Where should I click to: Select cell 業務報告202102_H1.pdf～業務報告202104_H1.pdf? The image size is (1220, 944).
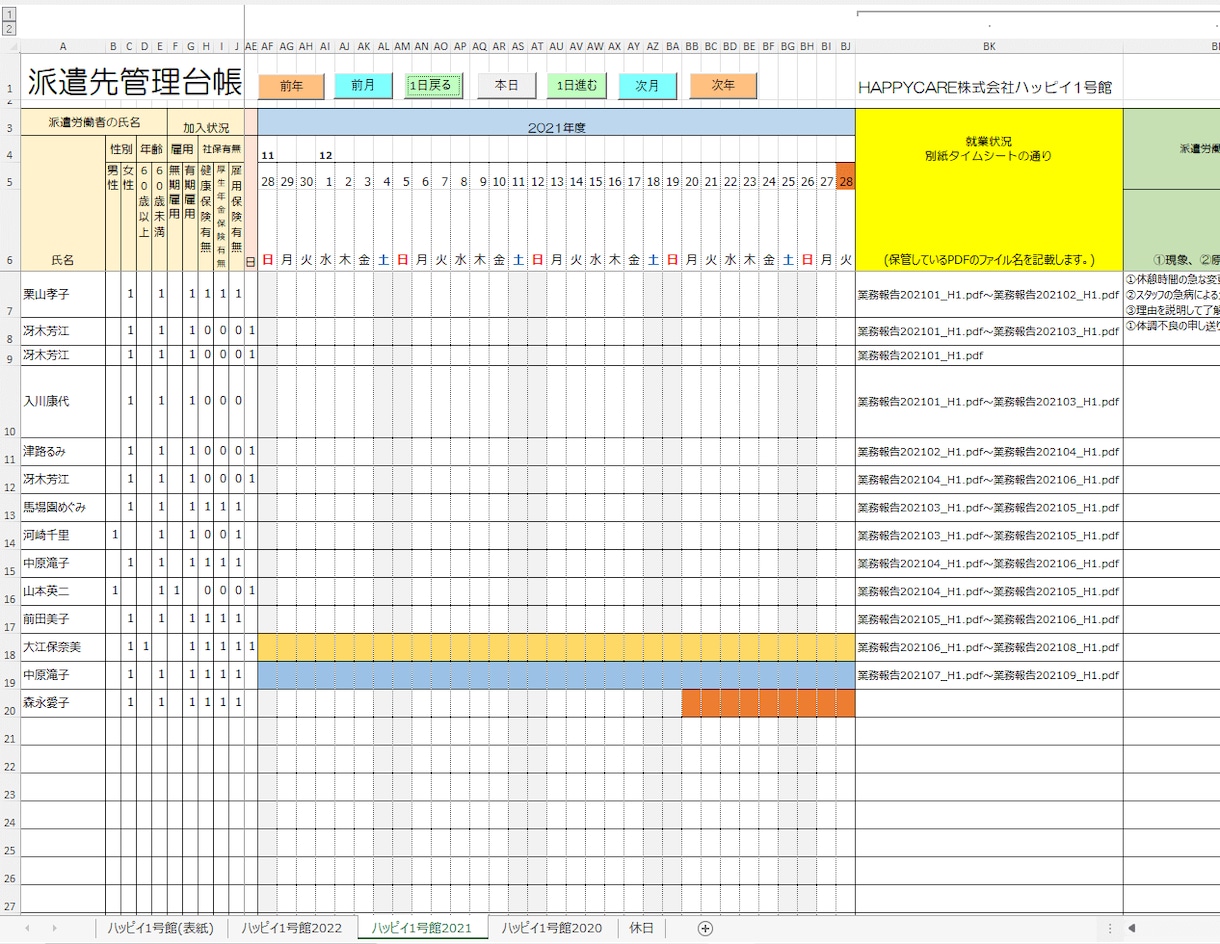pos(989,451)
